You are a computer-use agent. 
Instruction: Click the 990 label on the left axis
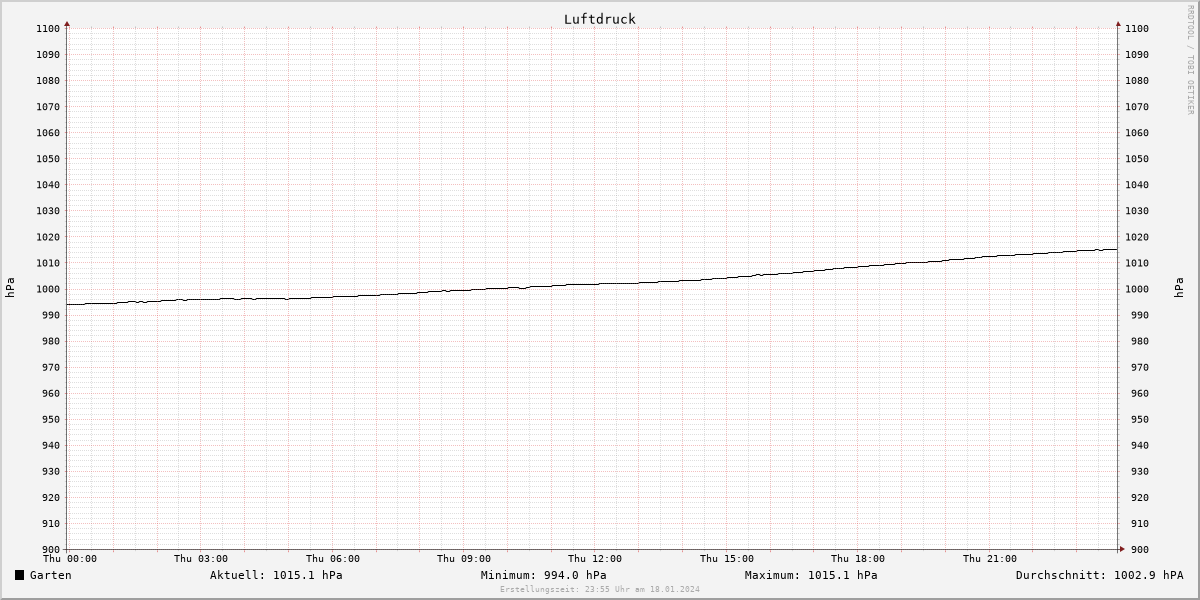[51, 315]
